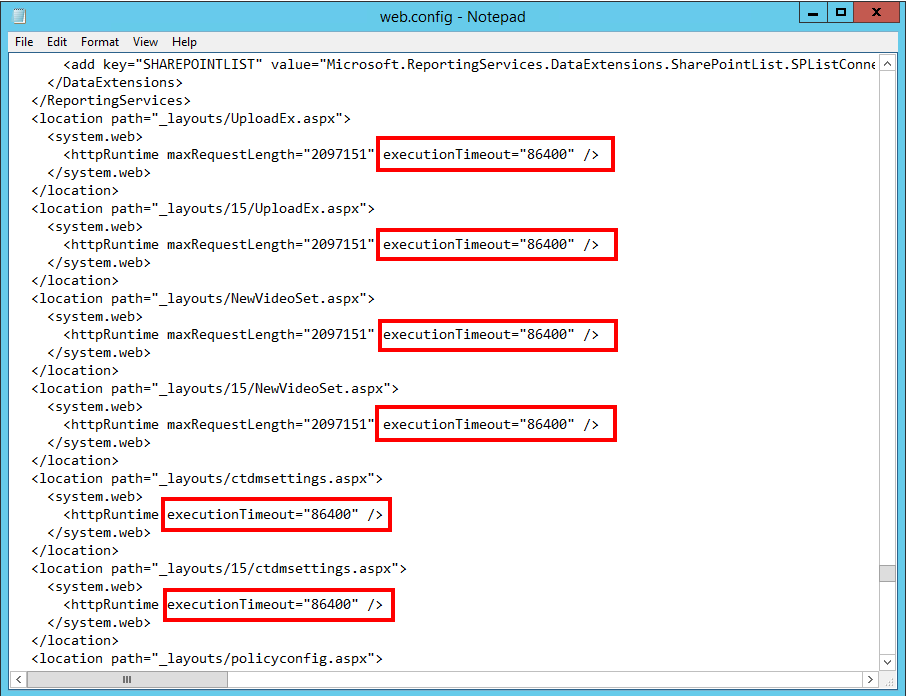The height and width of the screenshot is (696, 906).
Task: Open the Edit menu
Action: click(57, 42)
